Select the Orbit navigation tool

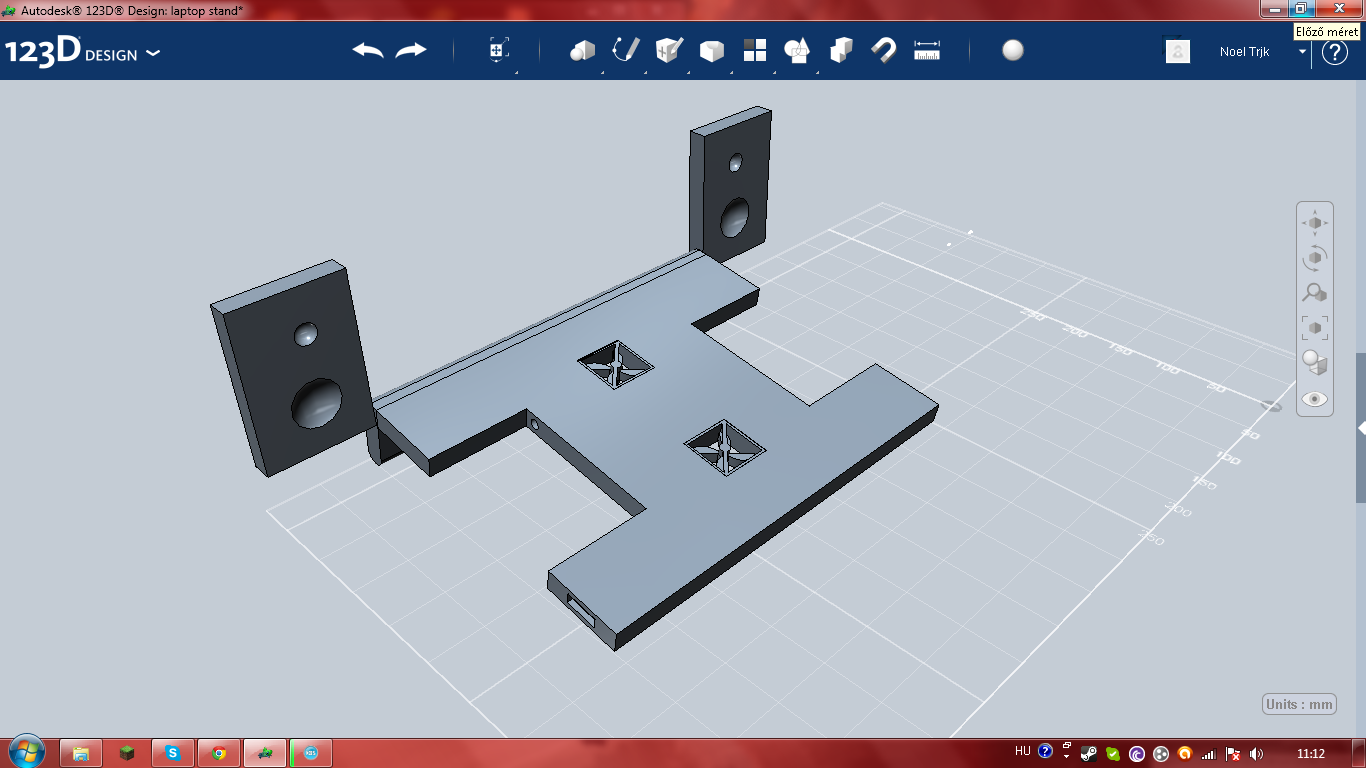pos(1315,258)
